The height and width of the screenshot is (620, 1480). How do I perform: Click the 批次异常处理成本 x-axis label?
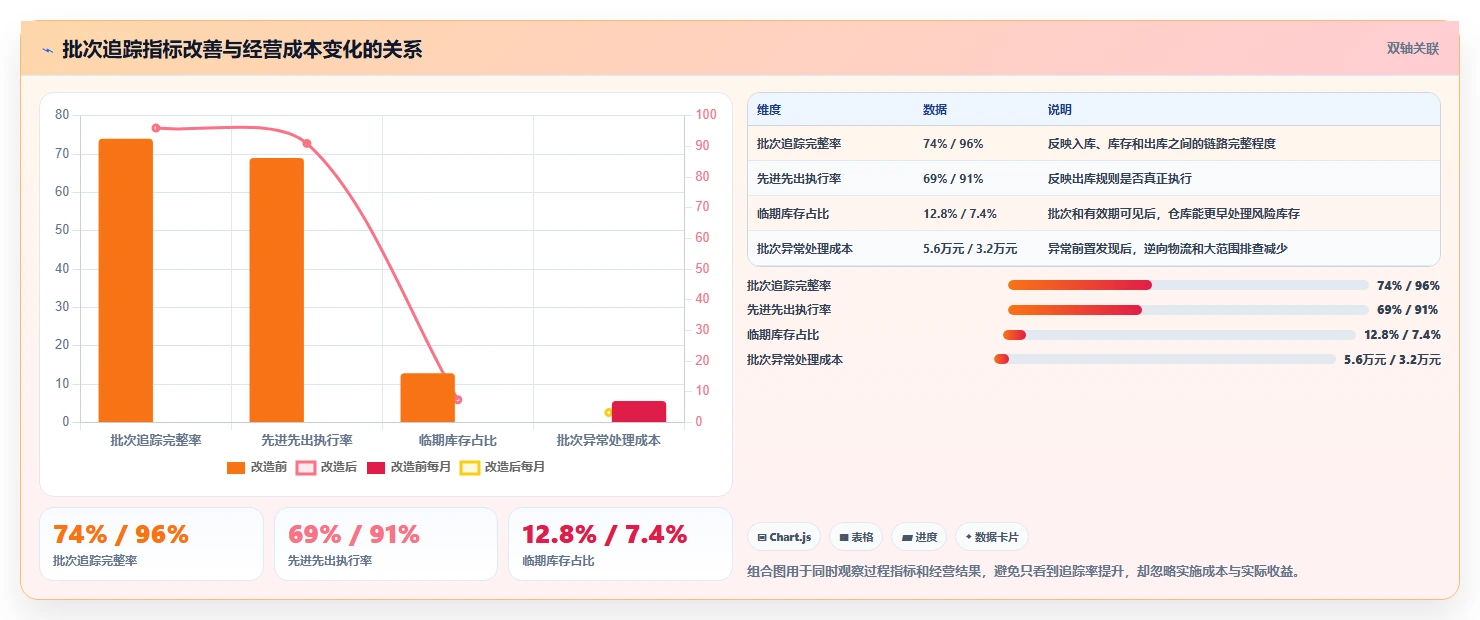click(609, 440)
